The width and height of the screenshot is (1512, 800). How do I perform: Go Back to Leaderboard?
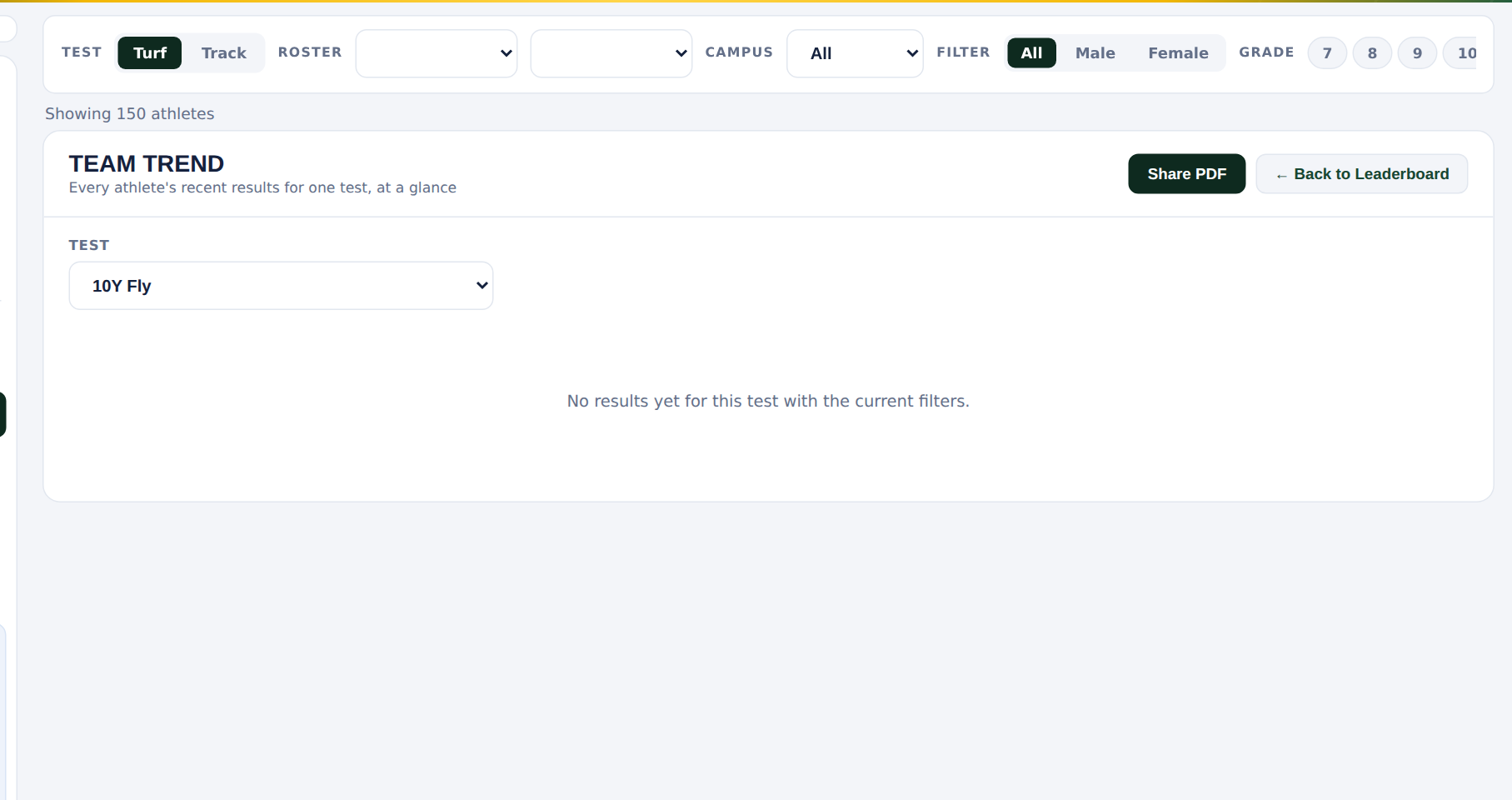pyautogui.click(x=1362, y=174)
